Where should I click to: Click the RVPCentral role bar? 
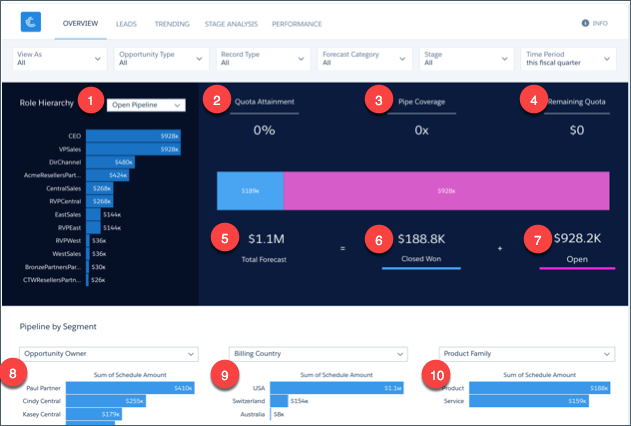[99, 201]
